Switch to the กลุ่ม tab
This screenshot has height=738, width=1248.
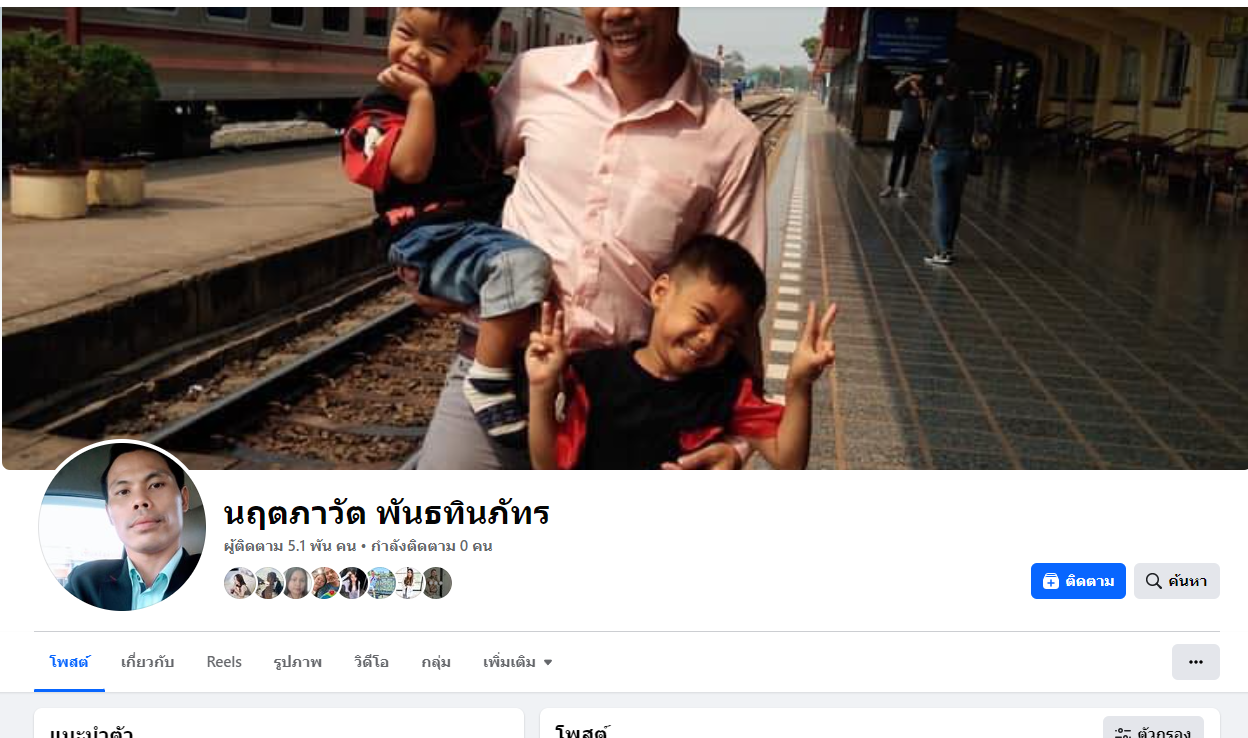click(x=436, y=662)
